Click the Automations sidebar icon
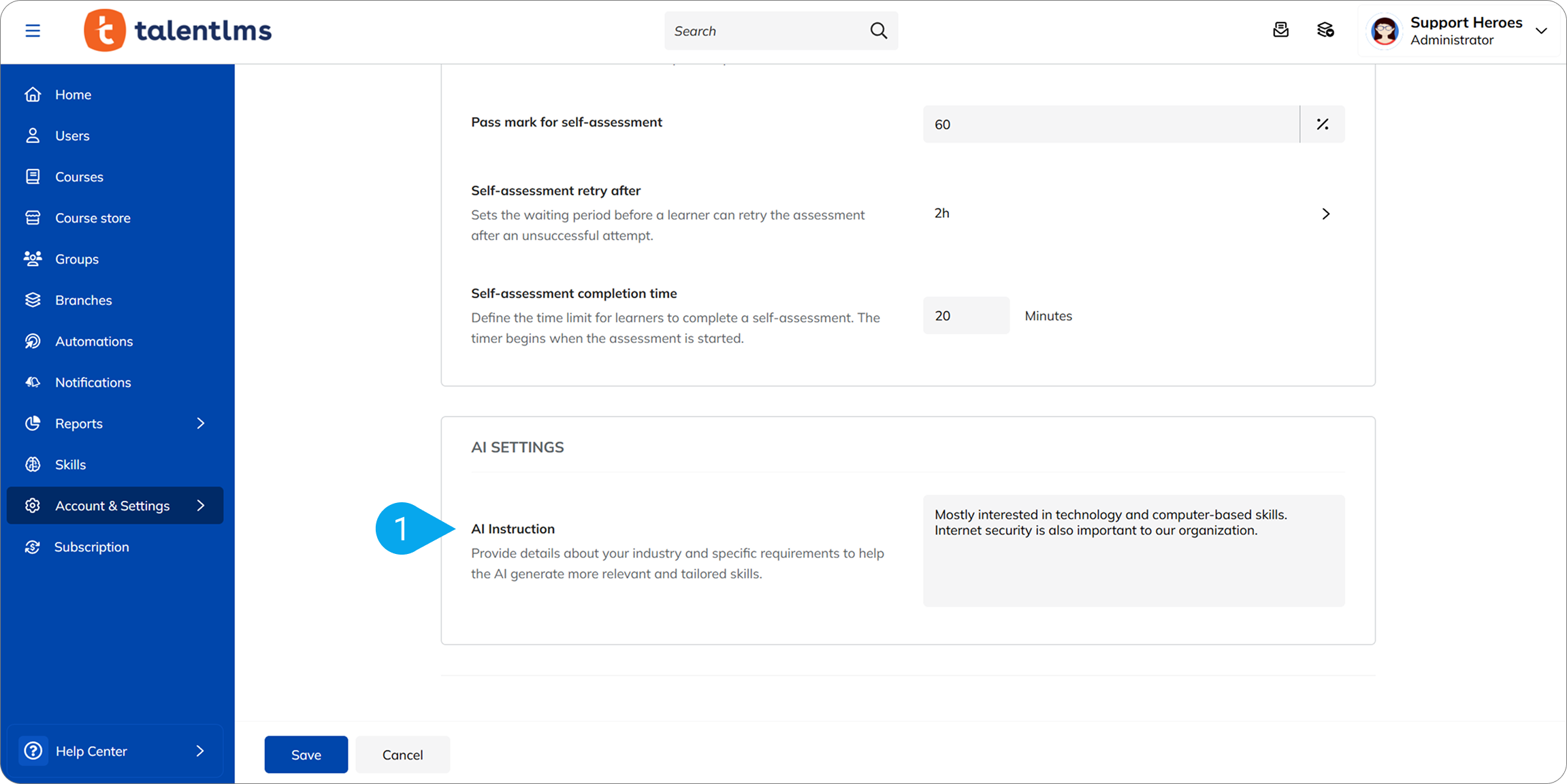Screen dimensions: 1567x784 33,342
